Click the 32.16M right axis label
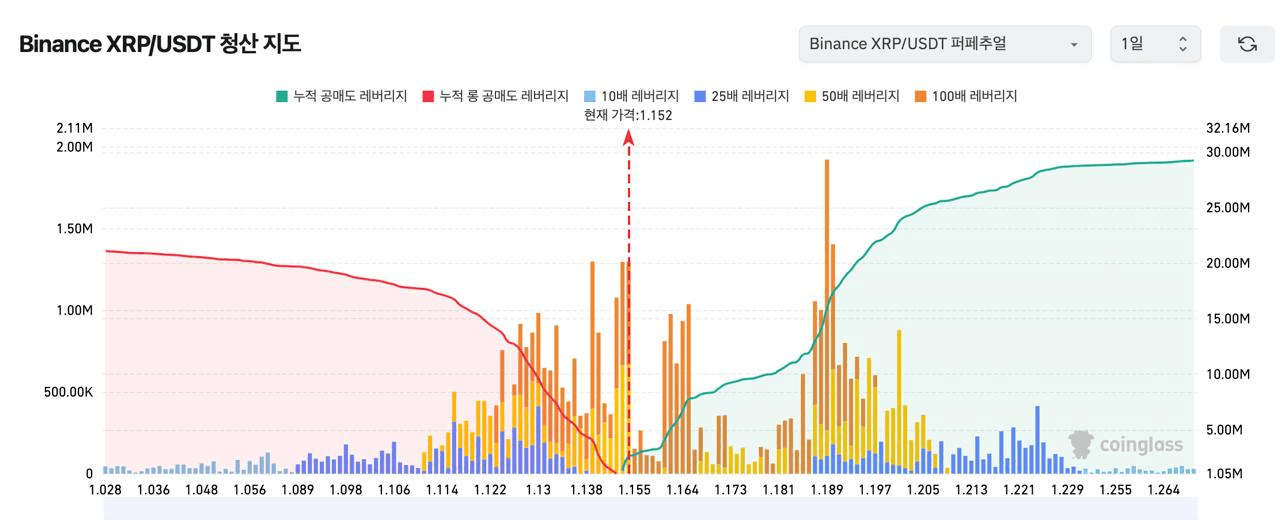1280x520 pixels. pos(1228,129)
